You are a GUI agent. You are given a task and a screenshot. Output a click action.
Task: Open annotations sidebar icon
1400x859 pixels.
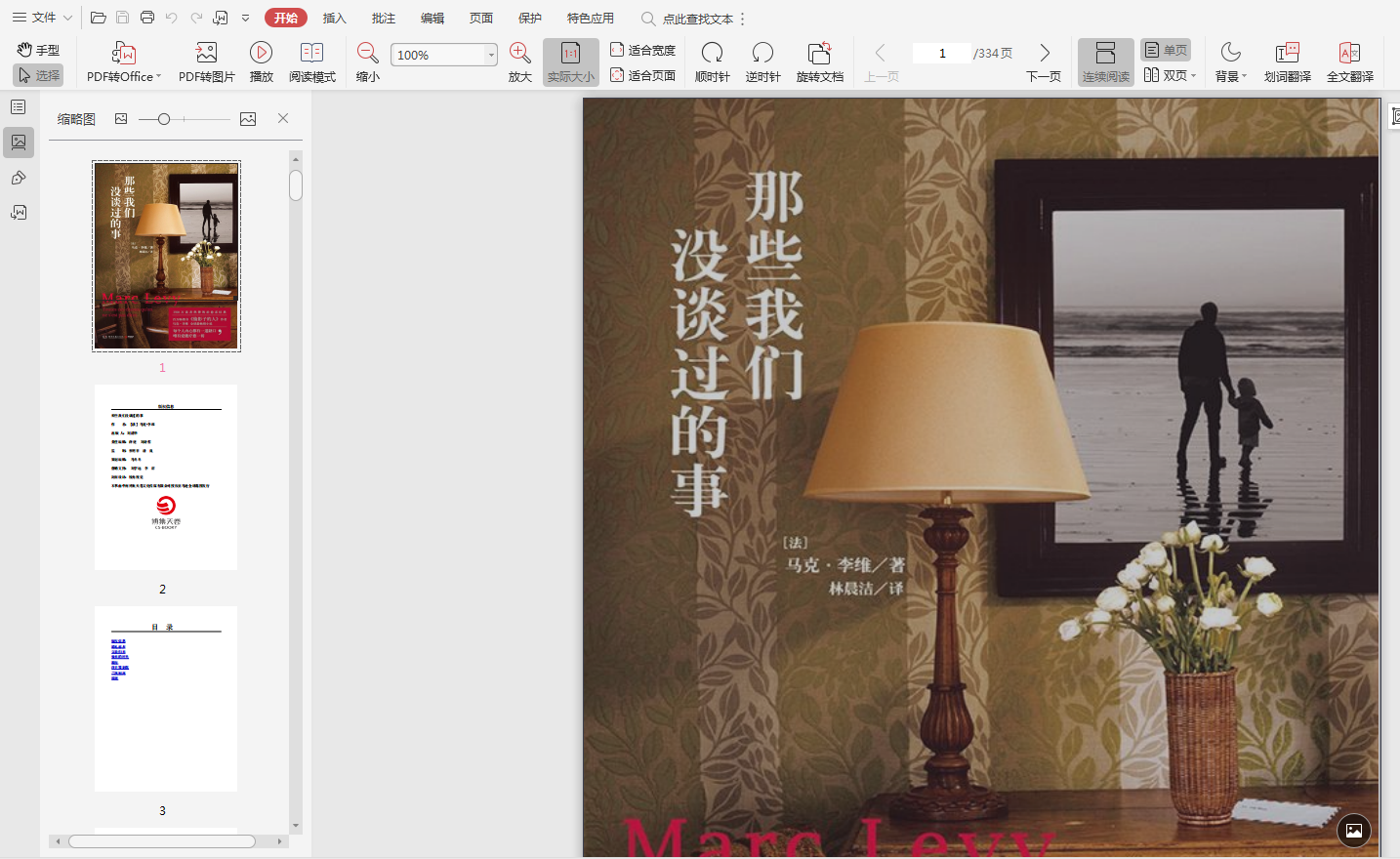[19, 178]
